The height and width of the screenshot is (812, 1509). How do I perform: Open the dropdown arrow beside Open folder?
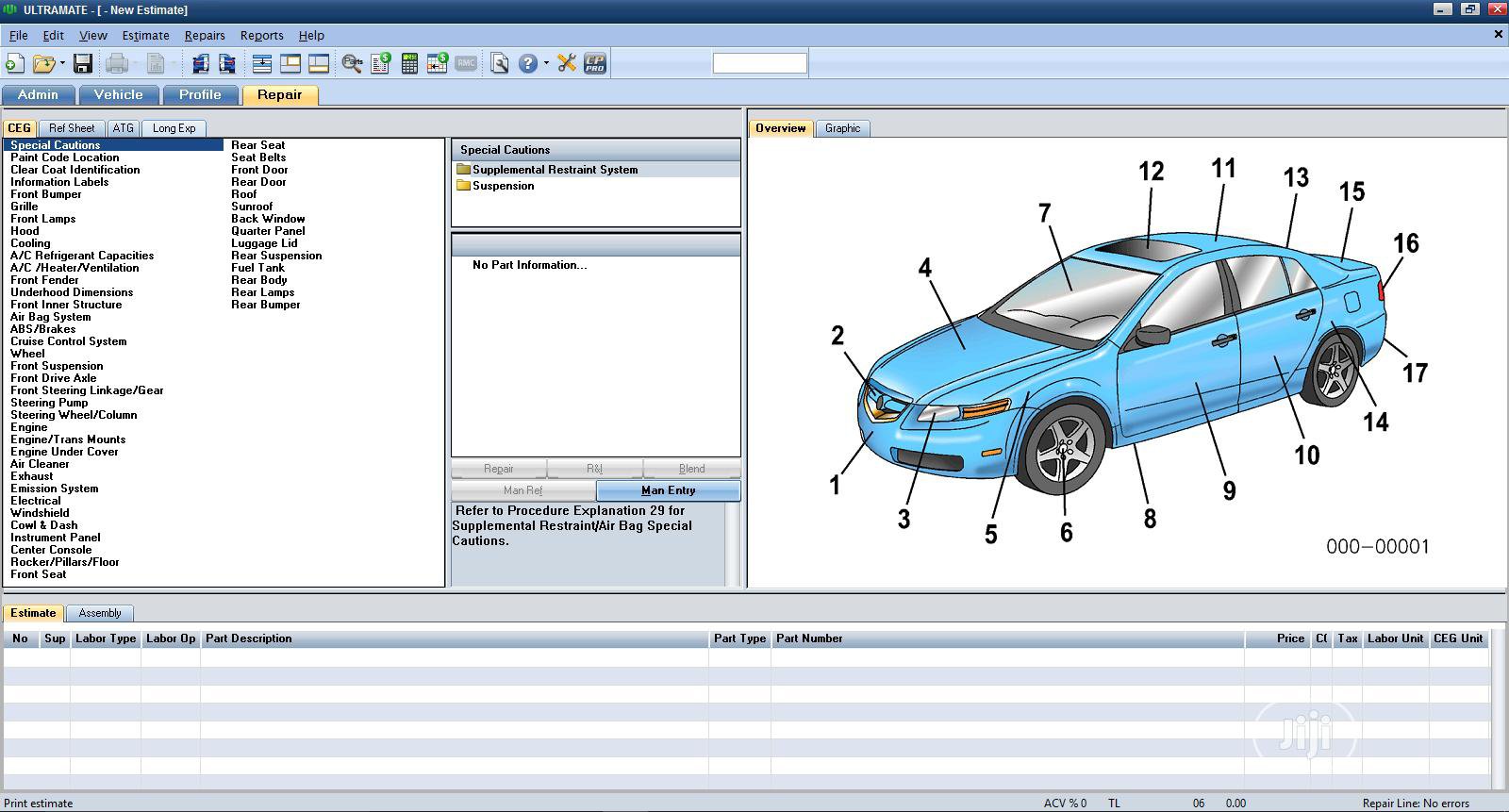point(62,64)
